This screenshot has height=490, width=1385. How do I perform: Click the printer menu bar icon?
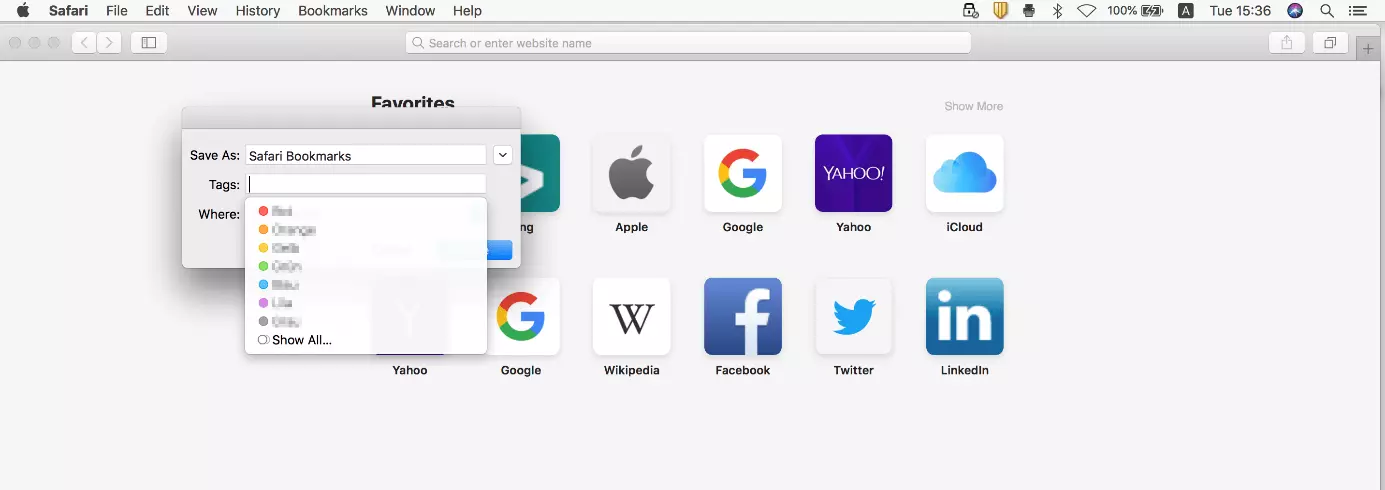(x=1029, y=11)
